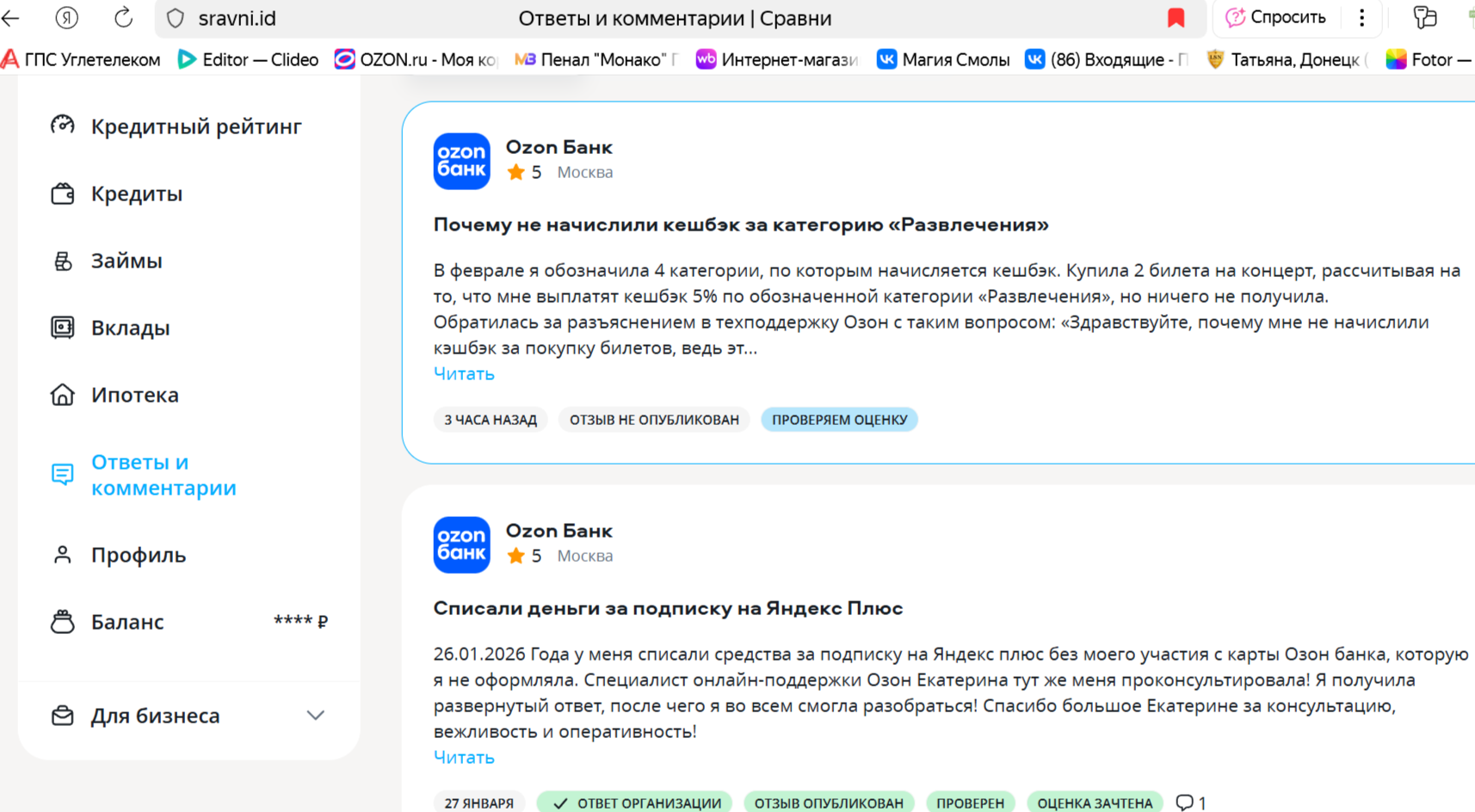
Task: Click the ОЦЕНКА ЗАЧТЕНА badge
Action: [x=1095, y=803]
